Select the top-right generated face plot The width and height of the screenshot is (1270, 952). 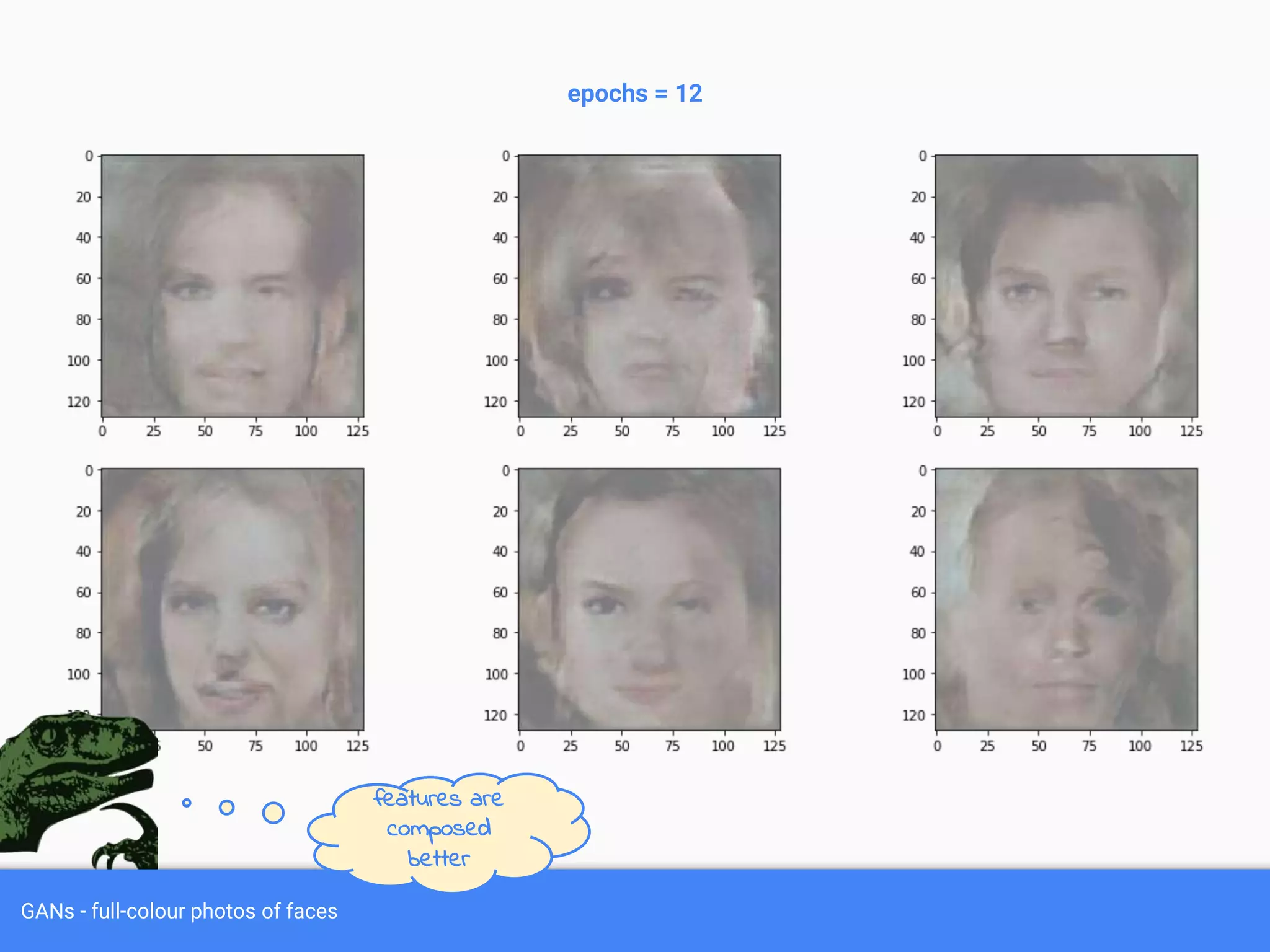(1066, 286)
